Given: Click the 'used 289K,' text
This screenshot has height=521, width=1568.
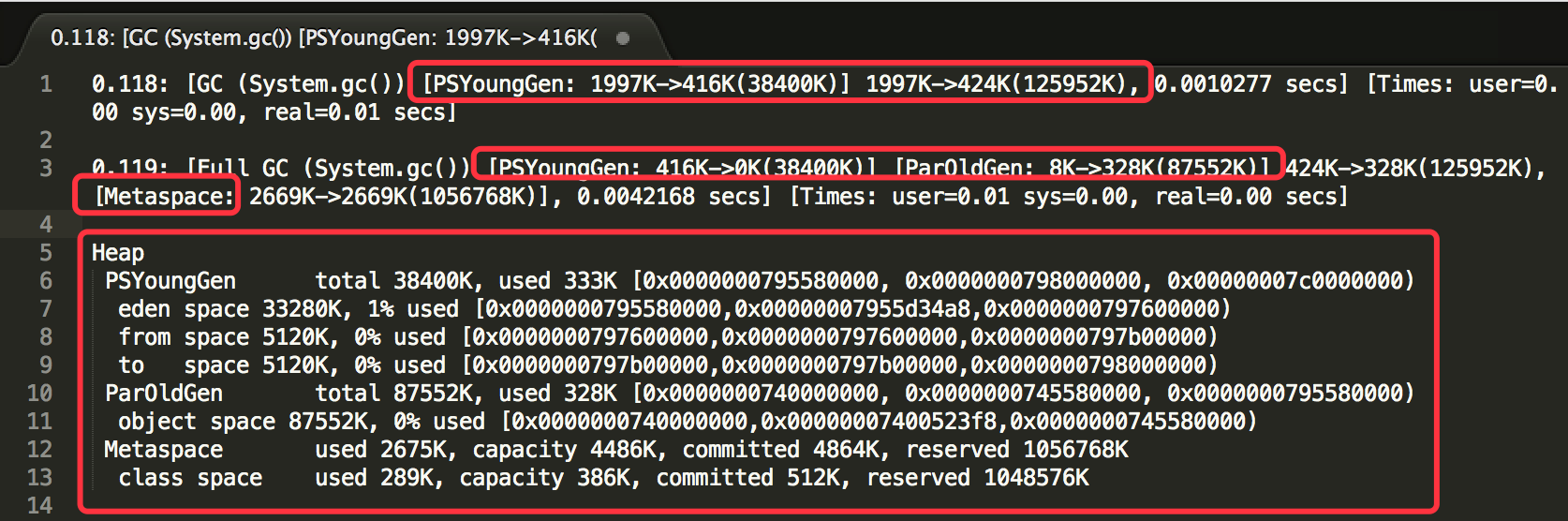Looking at the screenshot, I should pos(379,478).
